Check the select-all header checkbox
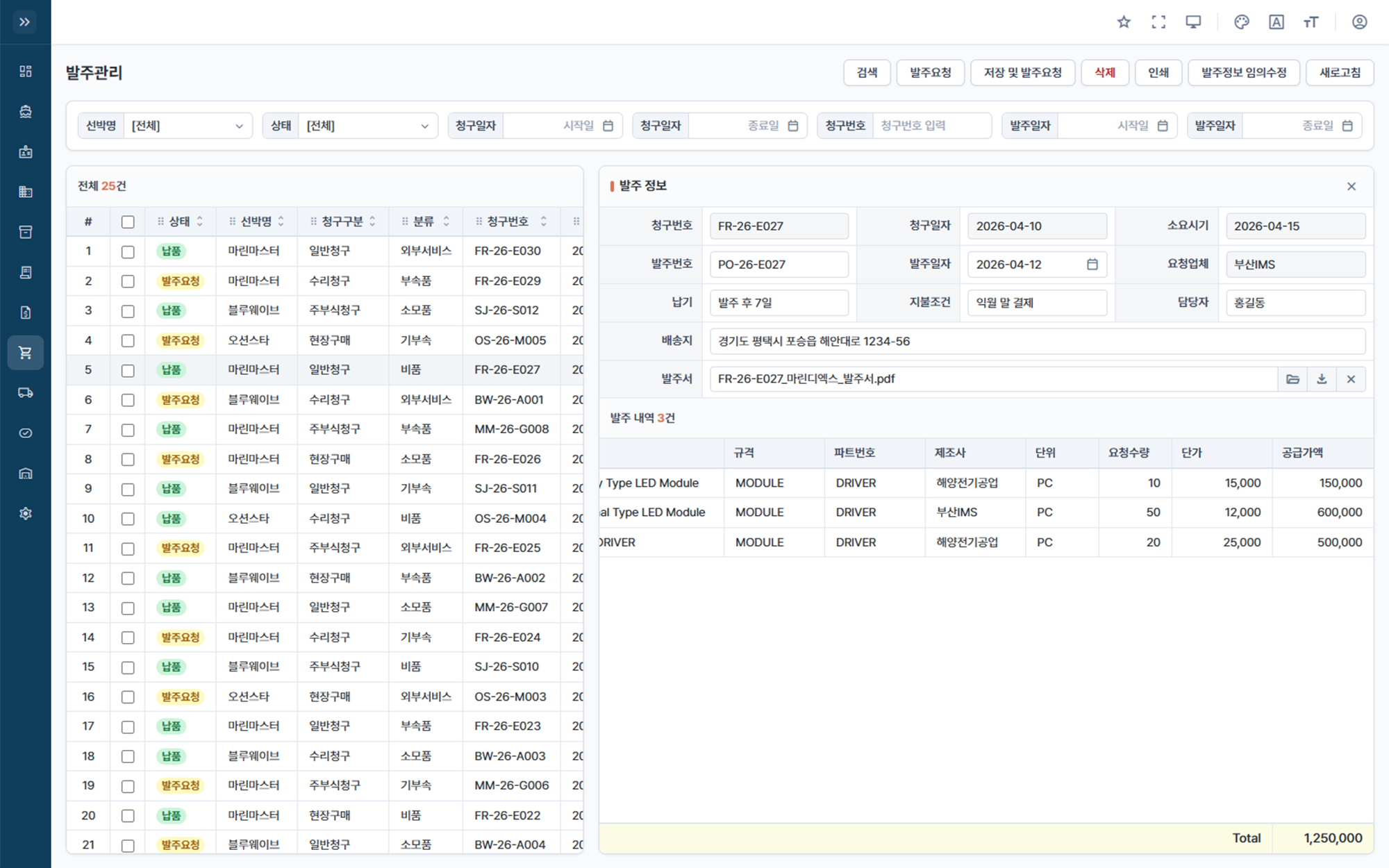The width and height of the screenshot is (1389, 868). click(x=128, y=222)
